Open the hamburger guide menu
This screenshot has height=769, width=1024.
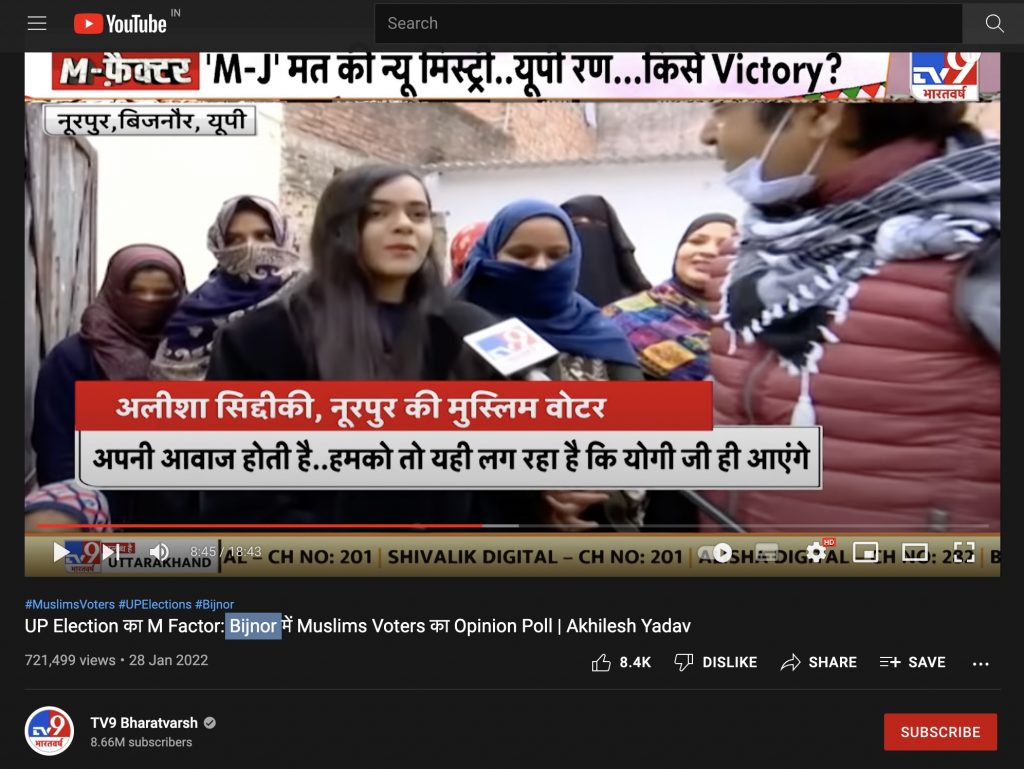(37, 24)
